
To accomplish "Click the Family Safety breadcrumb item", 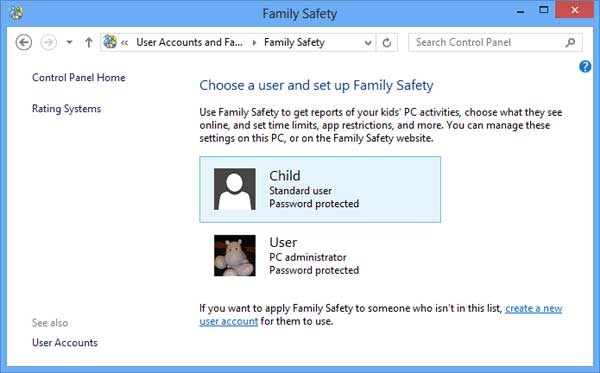I will point(294,42).
